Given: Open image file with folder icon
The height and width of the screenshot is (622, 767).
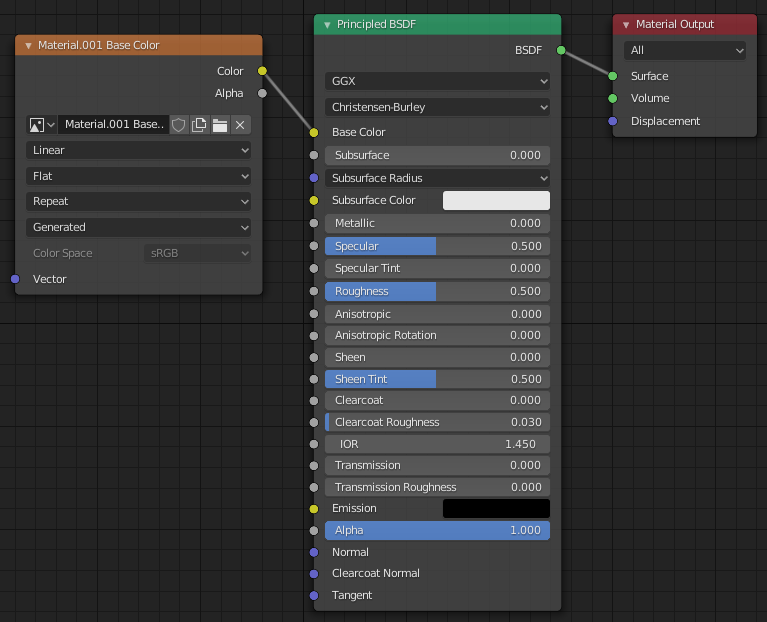Looking at the screenshot, I should 220,125.
